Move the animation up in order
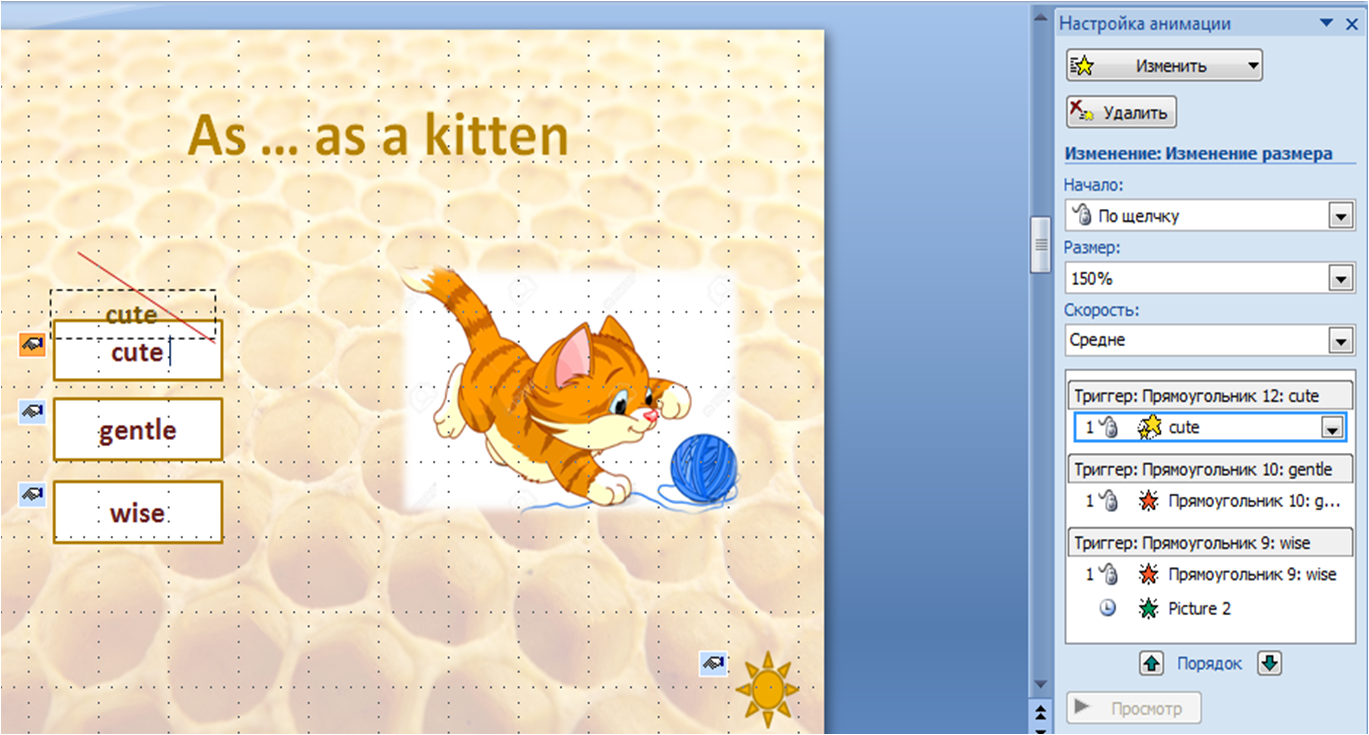Screen dimensions: 1369x735 pyautogui.click(x=1152, y=663)
